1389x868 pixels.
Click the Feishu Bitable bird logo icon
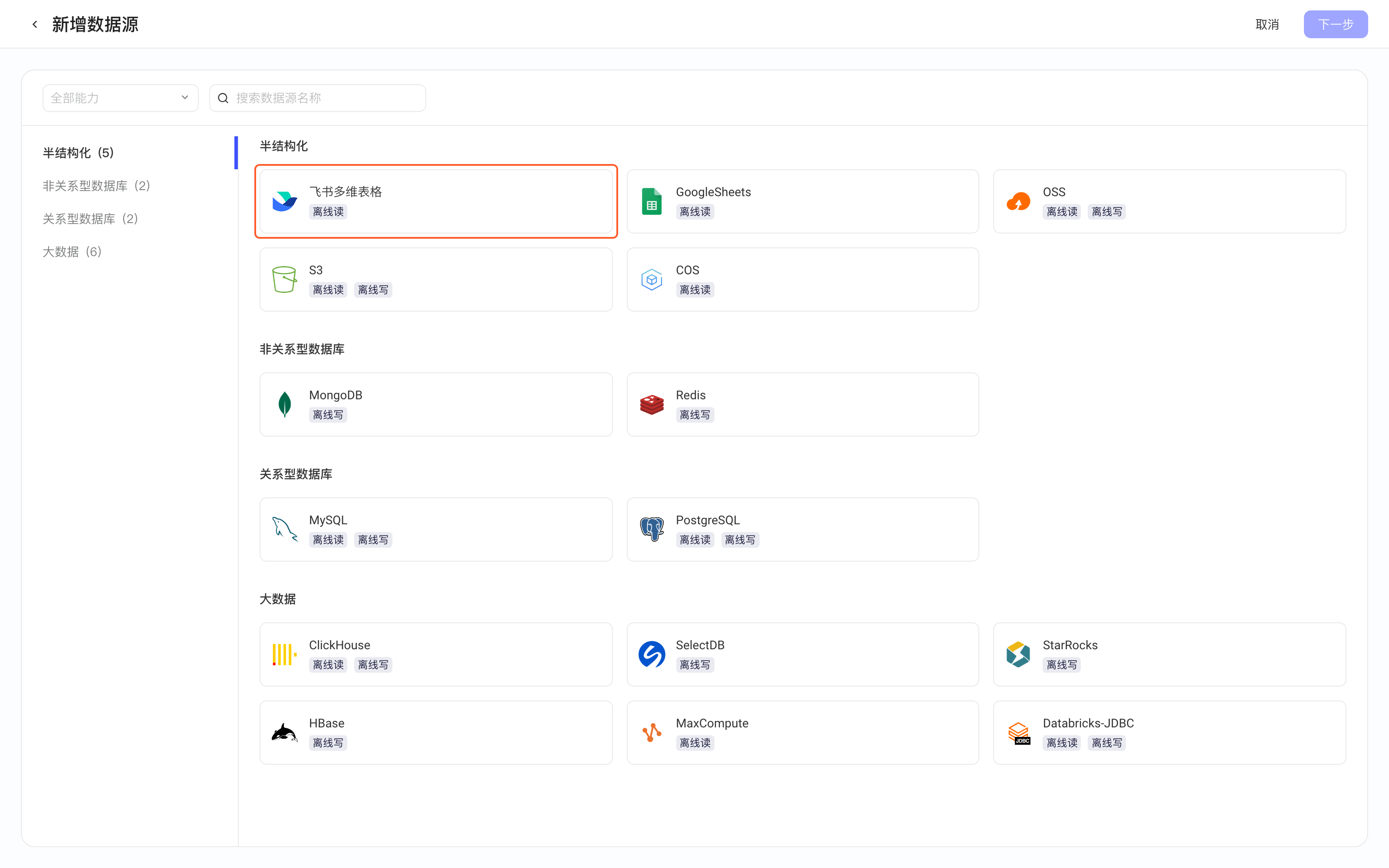285,201
